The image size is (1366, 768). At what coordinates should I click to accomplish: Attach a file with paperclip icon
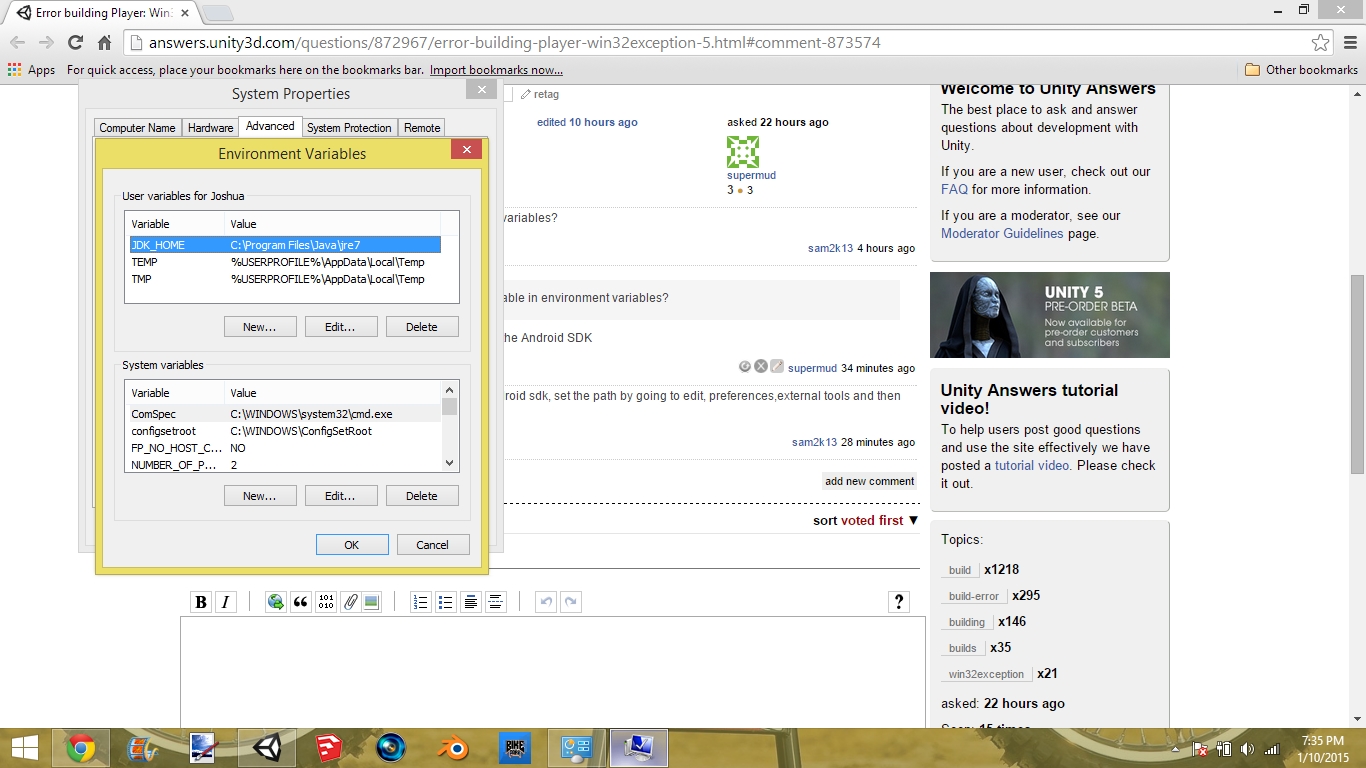point(350,602)
